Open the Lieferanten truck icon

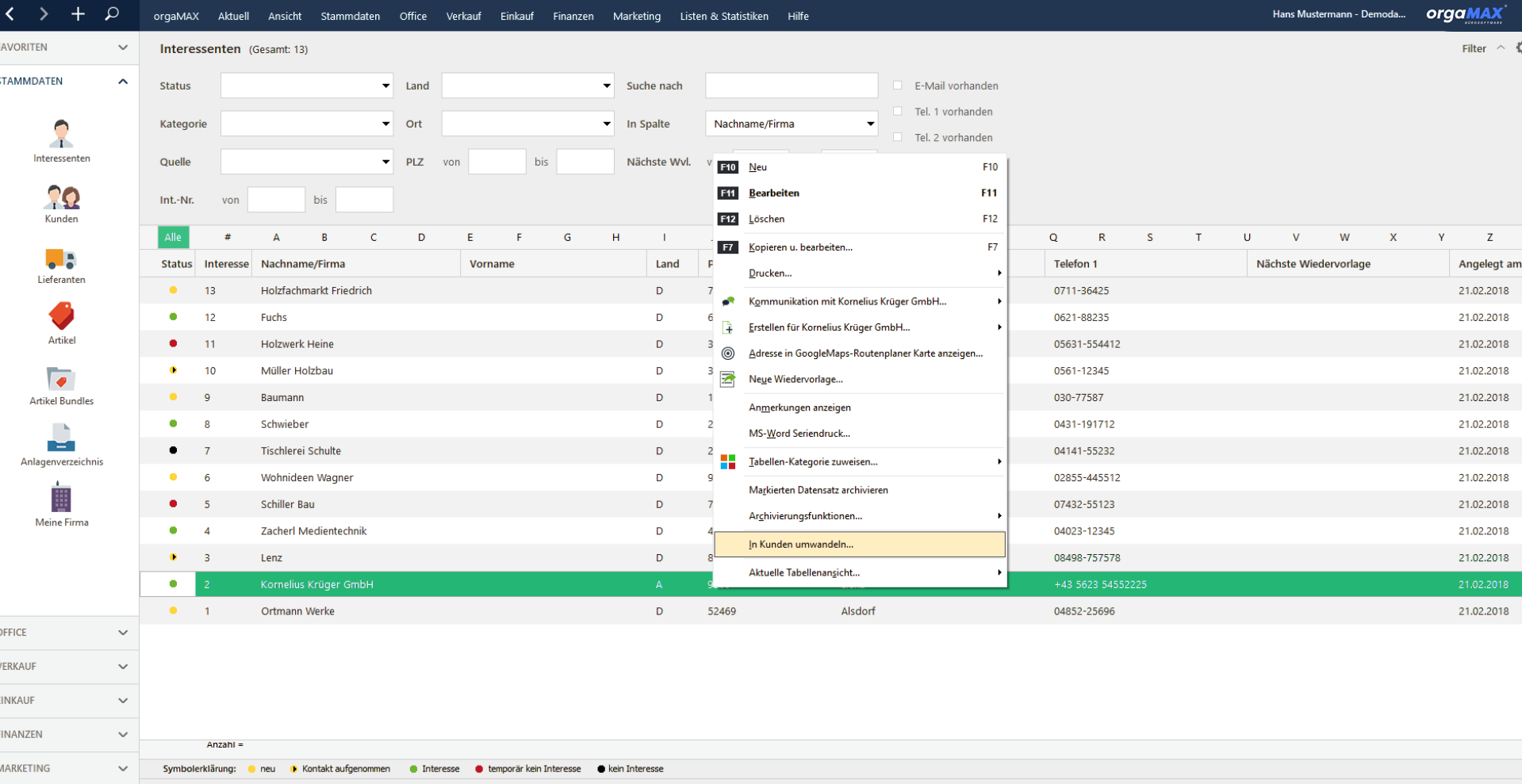click(61, 258)
